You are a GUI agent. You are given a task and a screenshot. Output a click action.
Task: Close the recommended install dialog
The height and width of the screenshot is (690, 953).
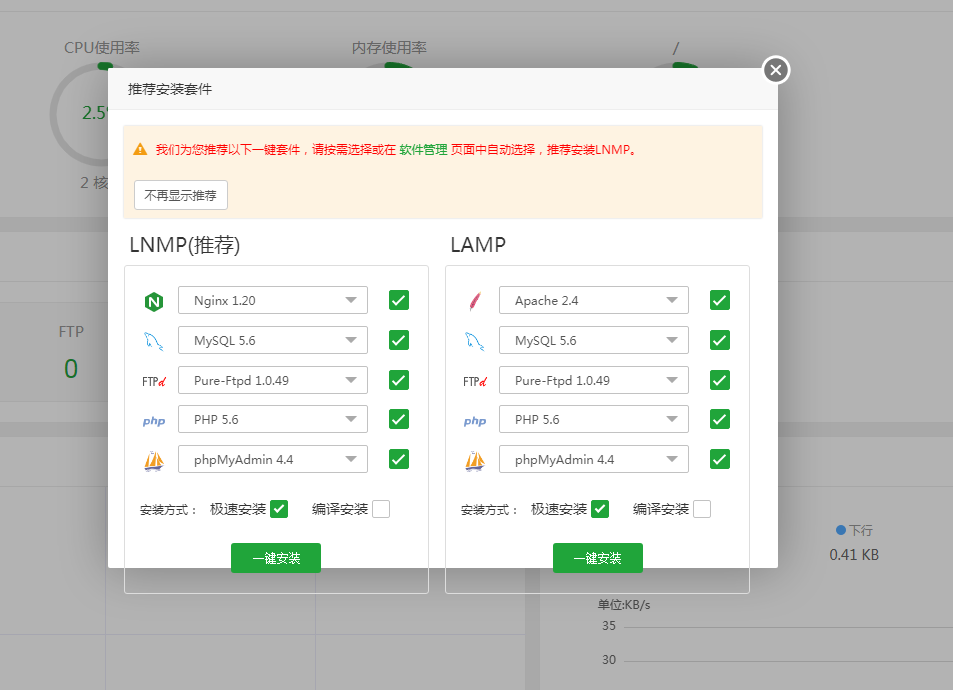(776, 70)
